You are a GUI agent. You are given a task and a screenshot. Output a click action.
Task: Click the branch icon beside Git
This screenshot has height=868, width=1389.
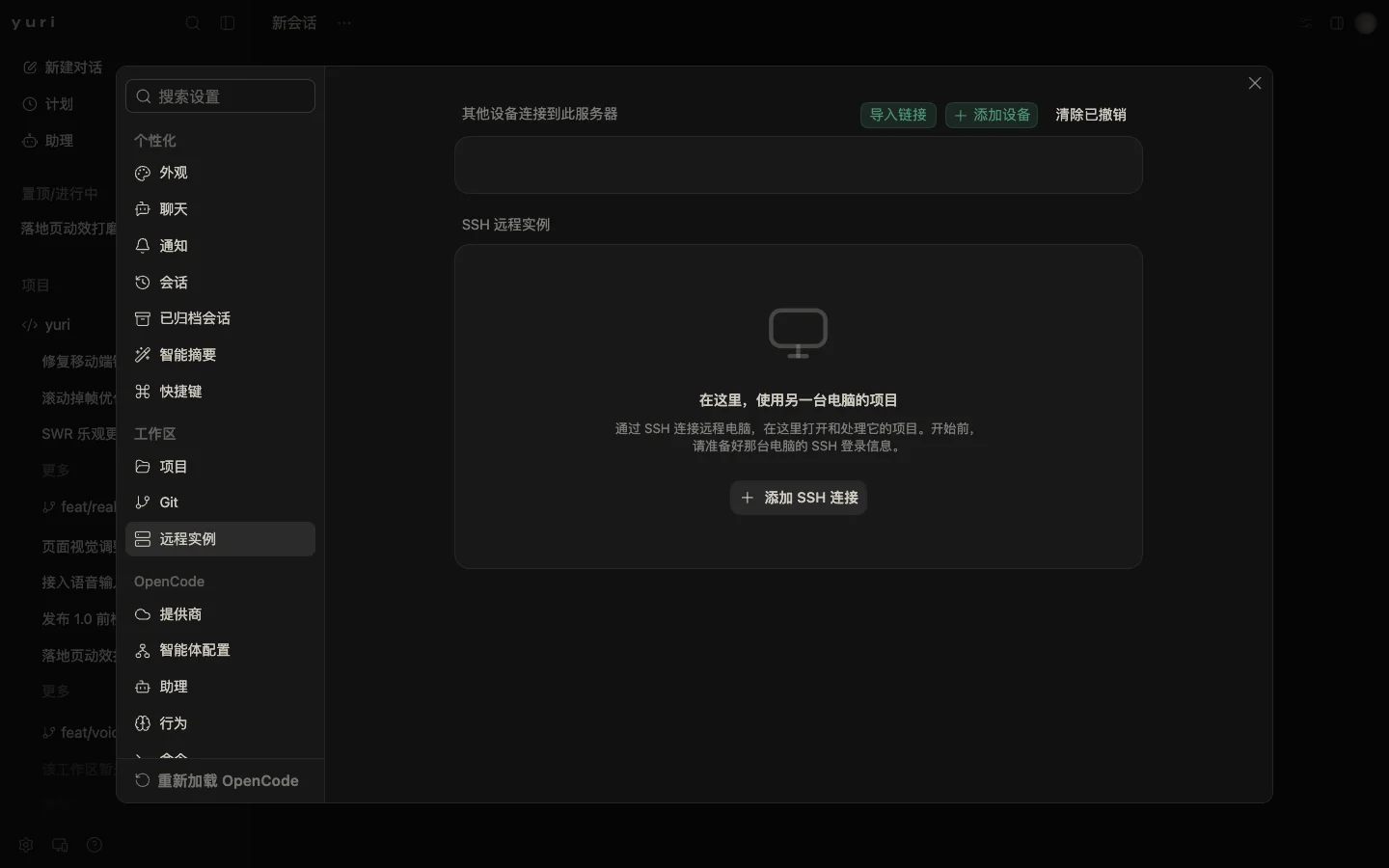point(143,502)
